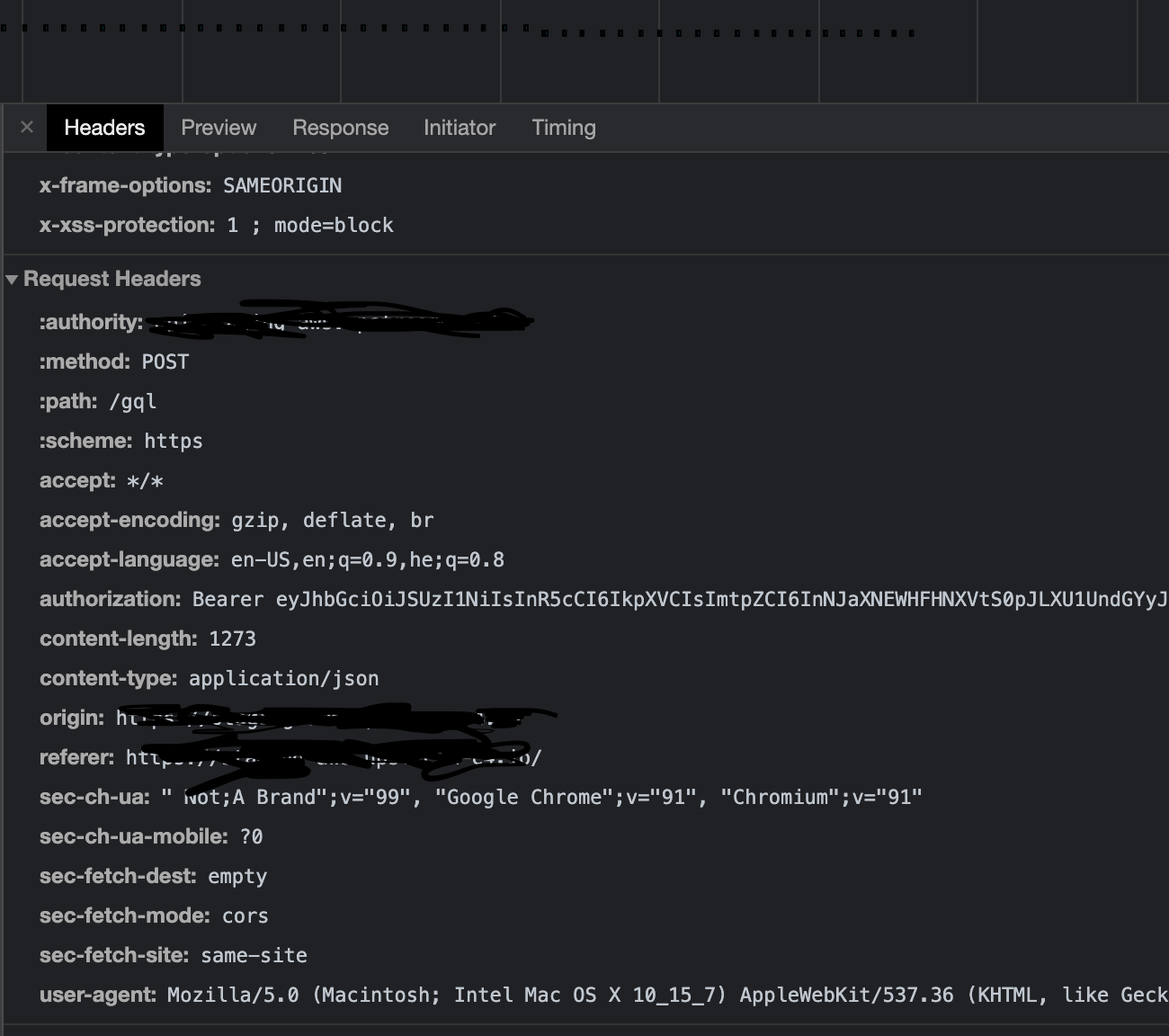
Task: Click the :authority header name
Action: 91,322
